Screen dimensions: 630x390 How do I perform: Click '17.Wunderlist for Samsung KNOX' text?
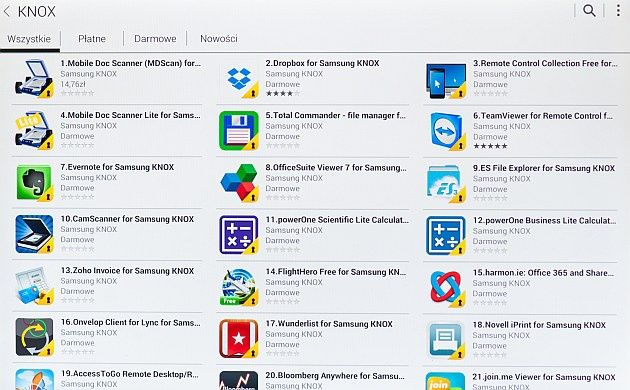coord(329,324)
